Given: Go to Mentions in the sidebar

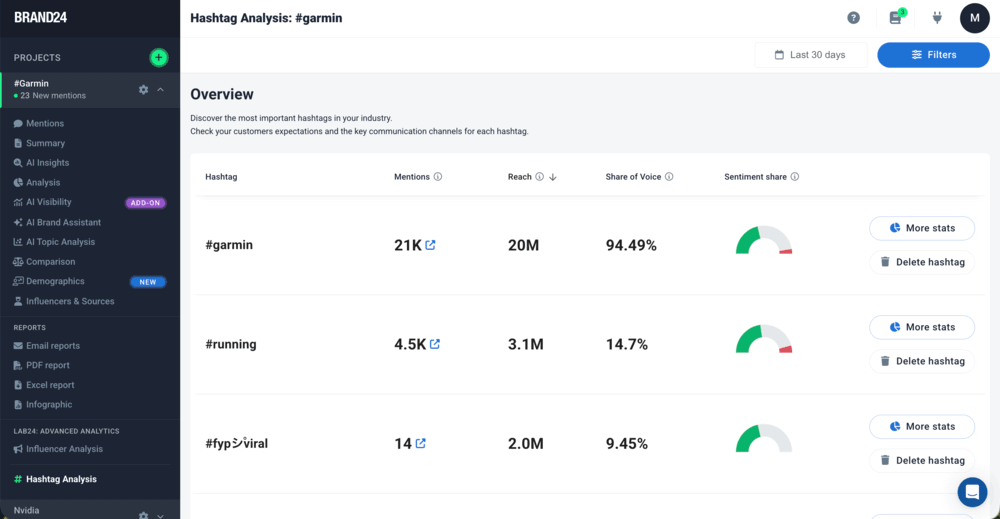Looking at the screenshot, I should click(x=44, y=124).
